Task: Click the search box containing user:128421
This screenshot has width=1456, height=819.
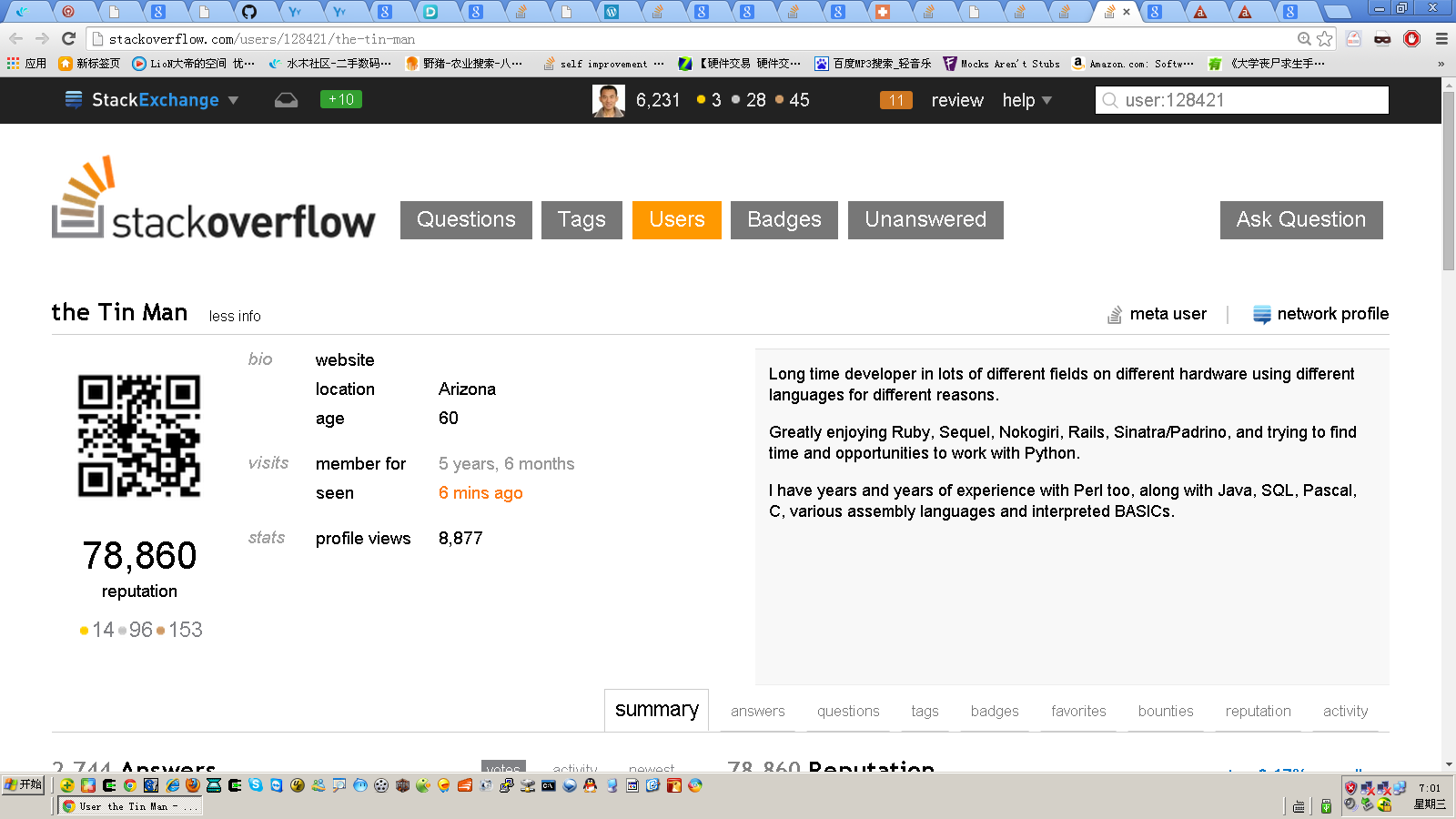Action: click(1242, 100)
